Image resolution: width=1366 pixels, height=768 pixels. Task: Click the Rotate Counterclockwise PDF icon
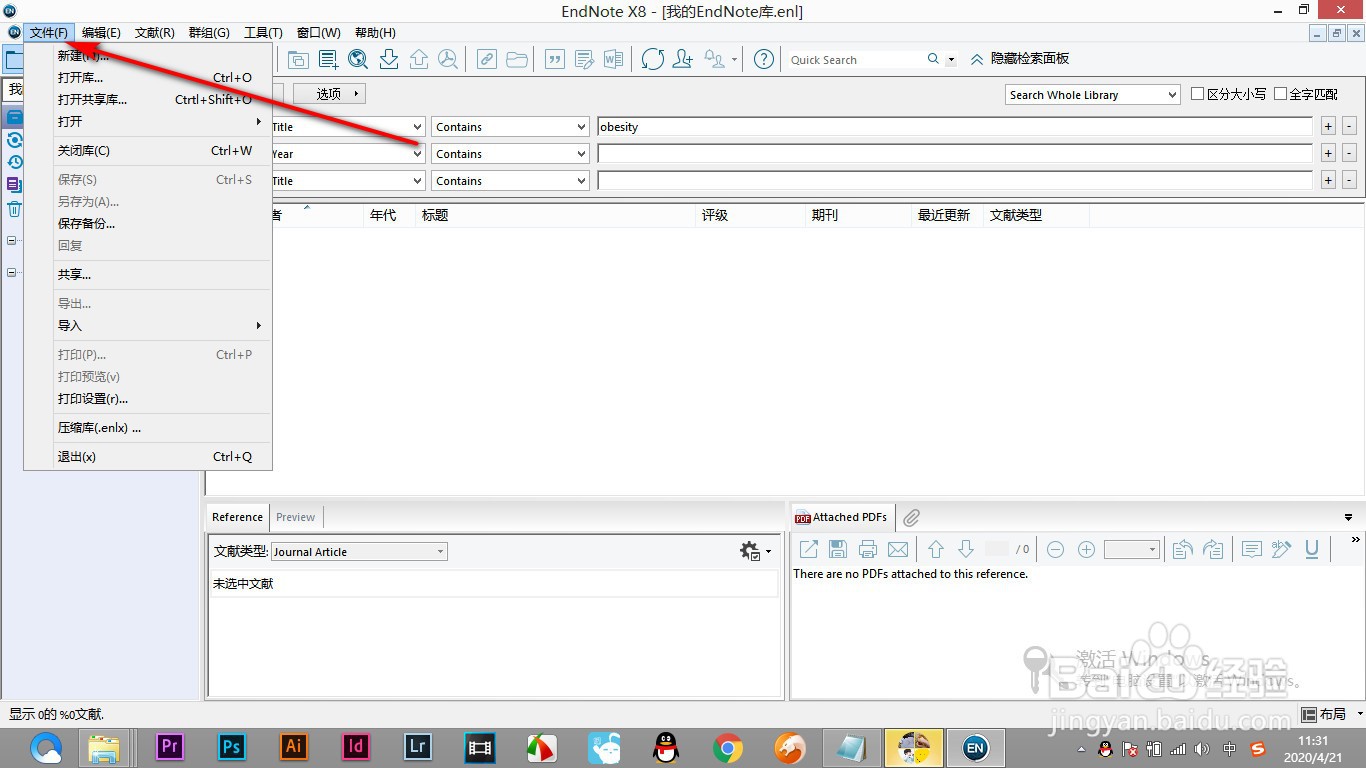point(1183,549)
